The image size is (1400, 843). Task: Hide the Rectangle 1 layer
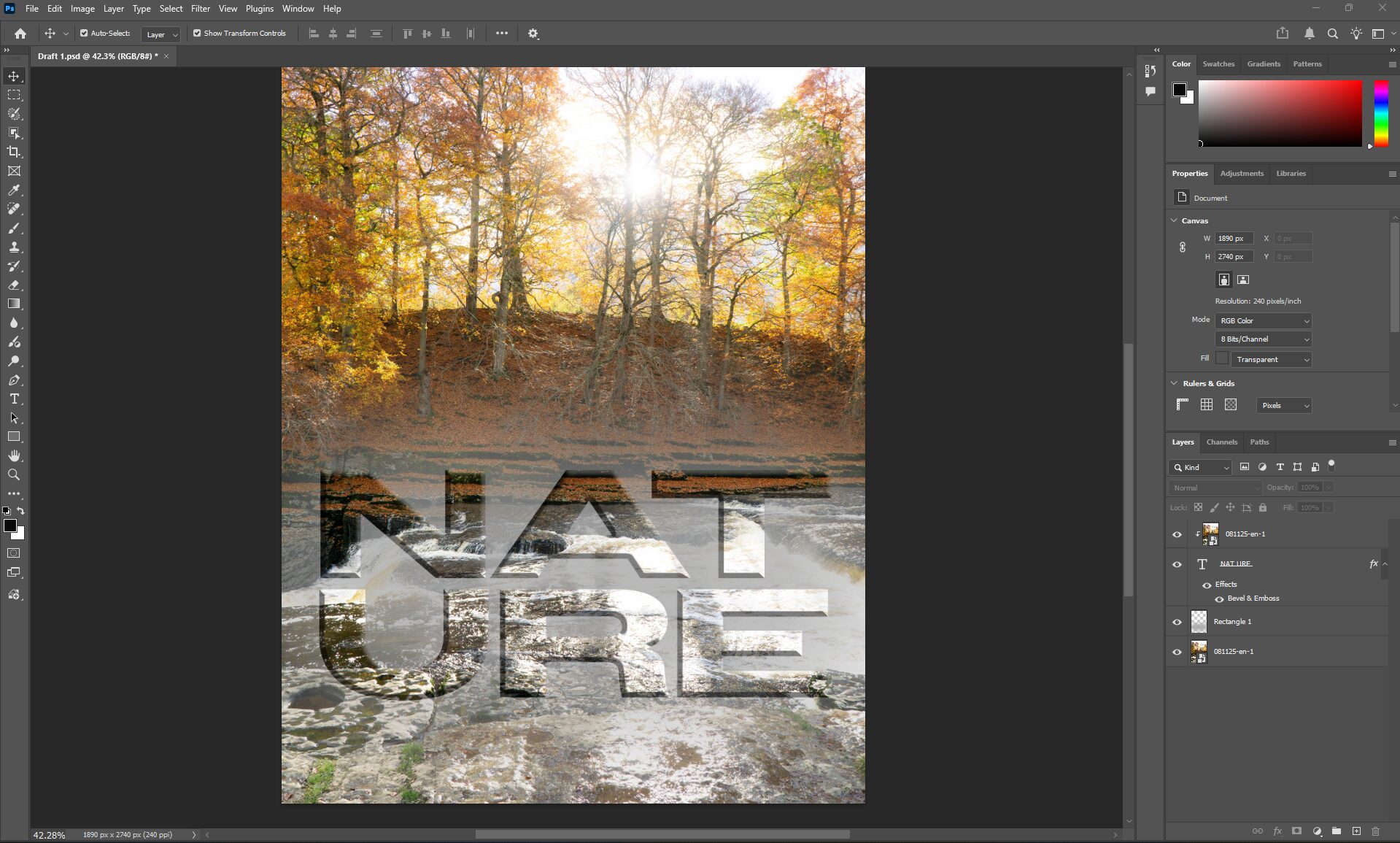(1177, 622)
